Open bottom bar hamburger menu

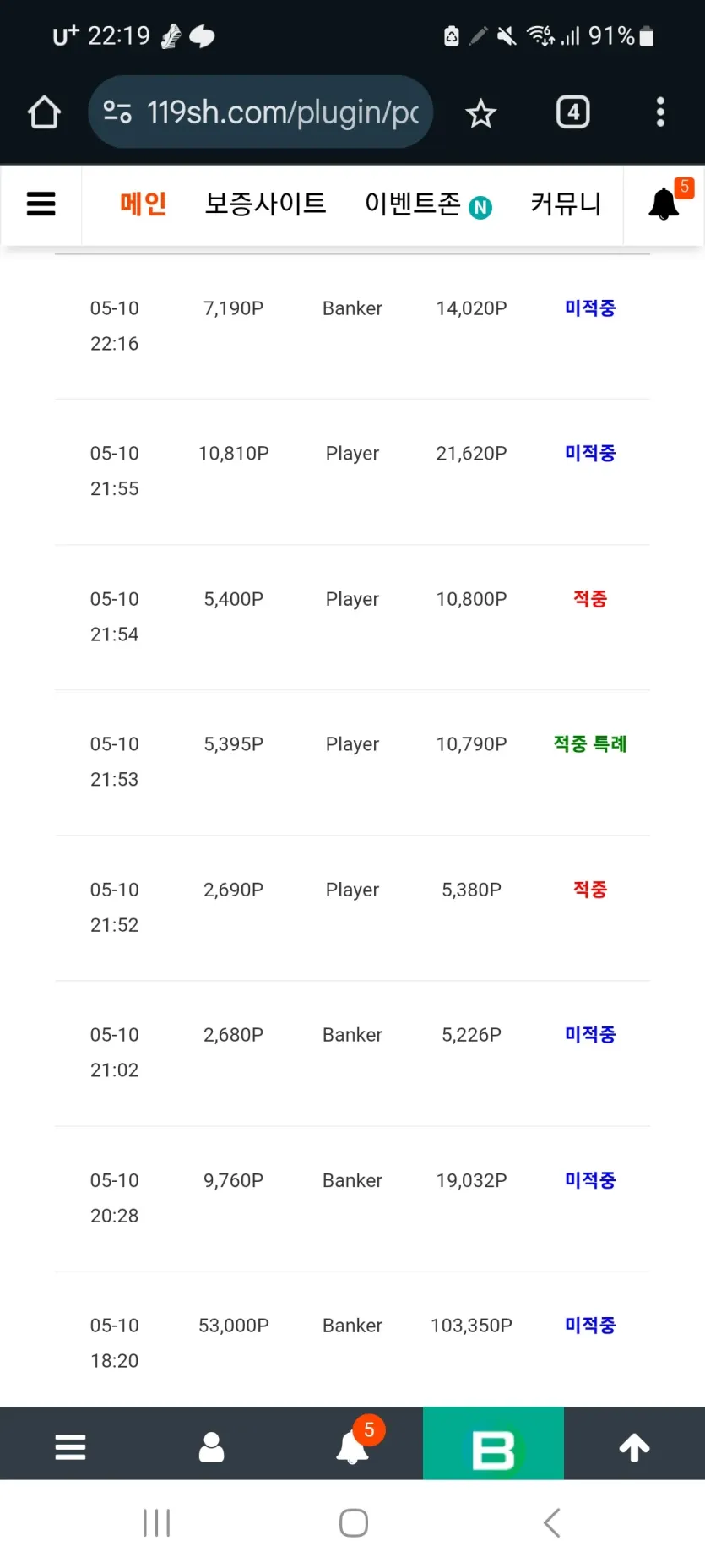(x=70, y=1447)
